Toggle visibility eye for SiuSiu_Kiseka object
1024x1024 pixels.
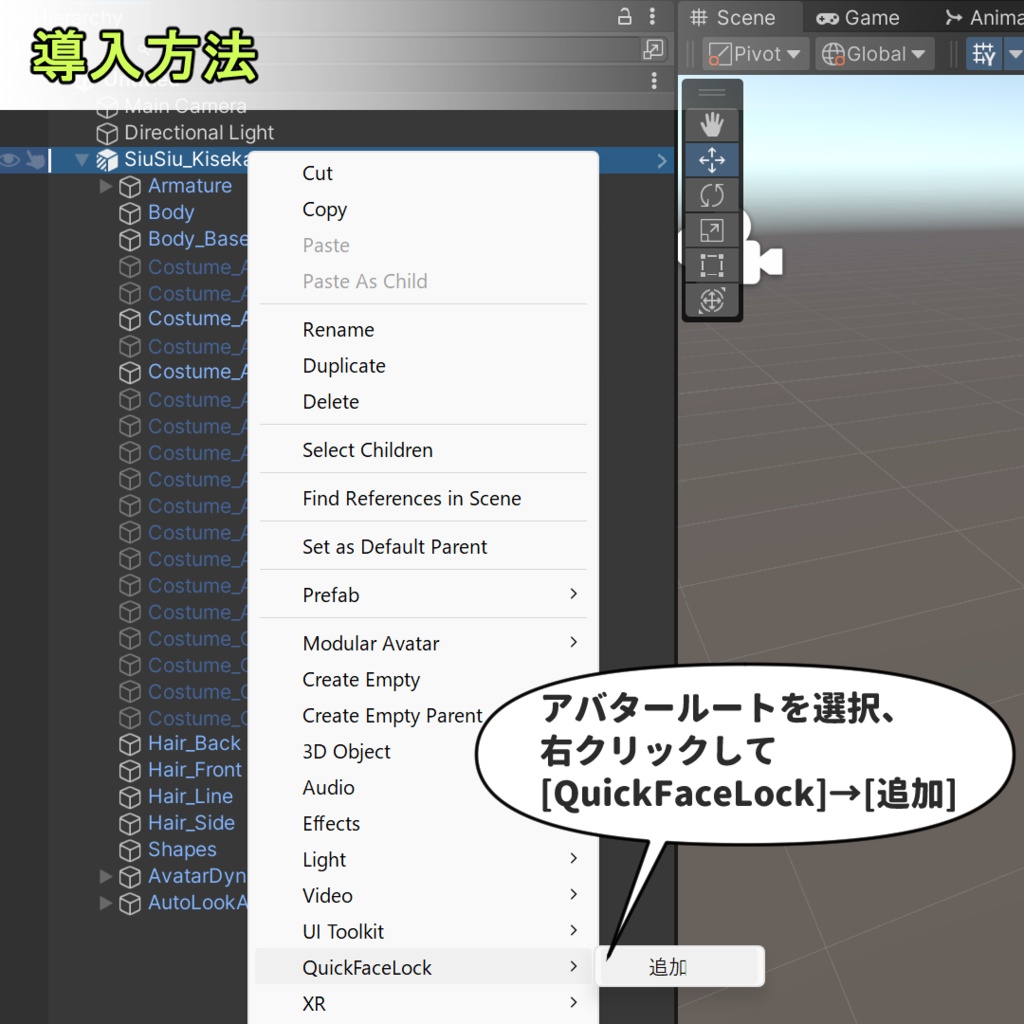(x=10, y=159)
